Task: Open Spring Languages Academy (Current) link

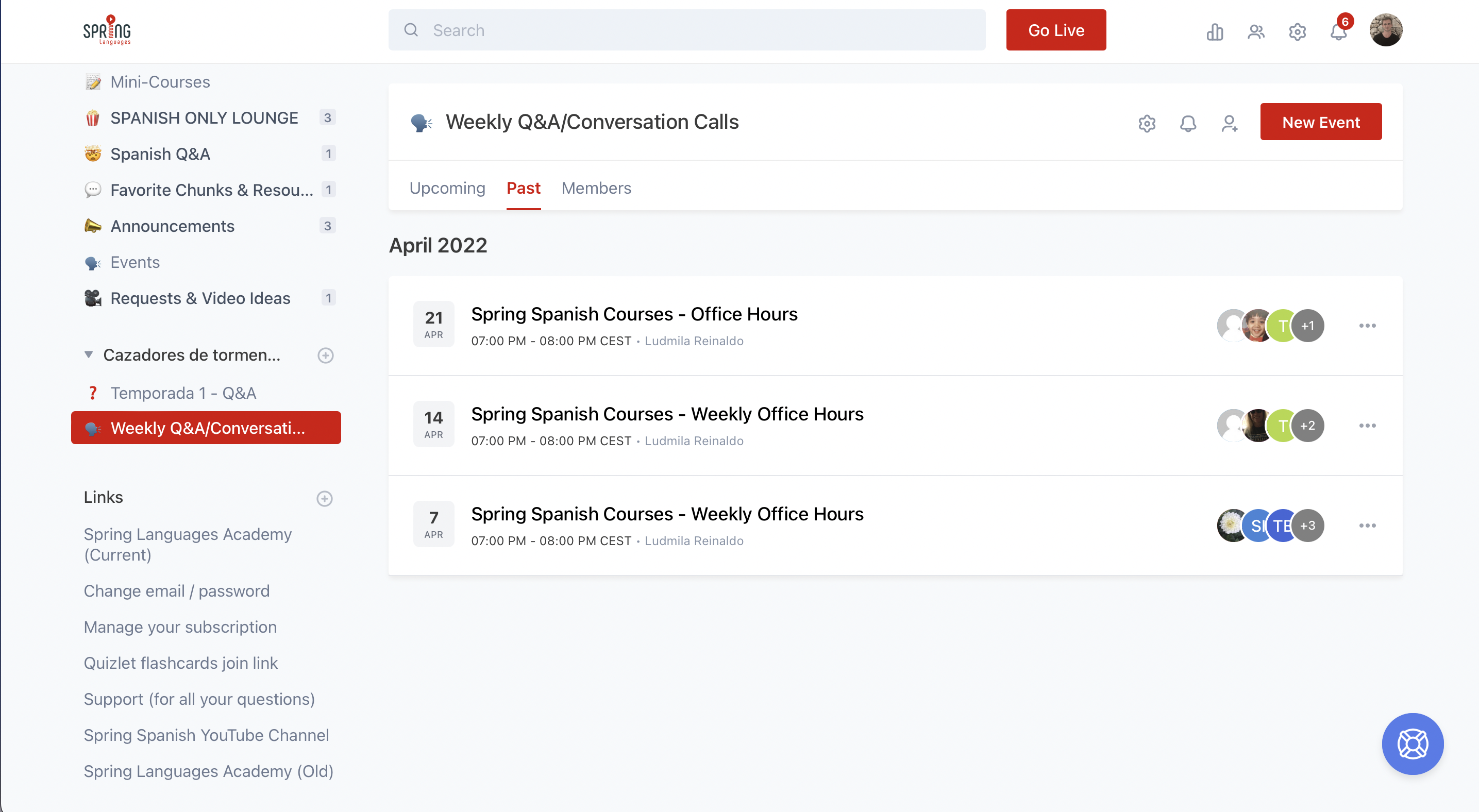Action: [188, 545]
